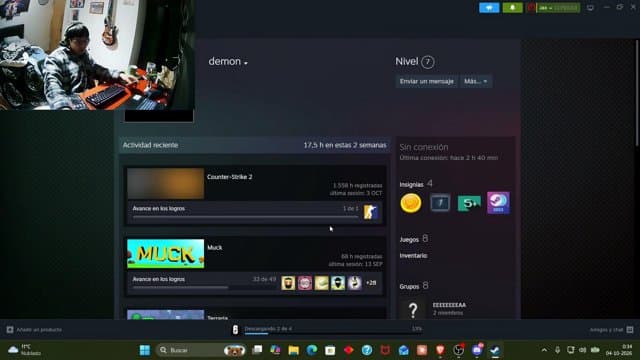Viewport: 640px width, 360px height.
Task: Click the Descargando 2 de 4 progress bar
Action: tap(333, 333)
